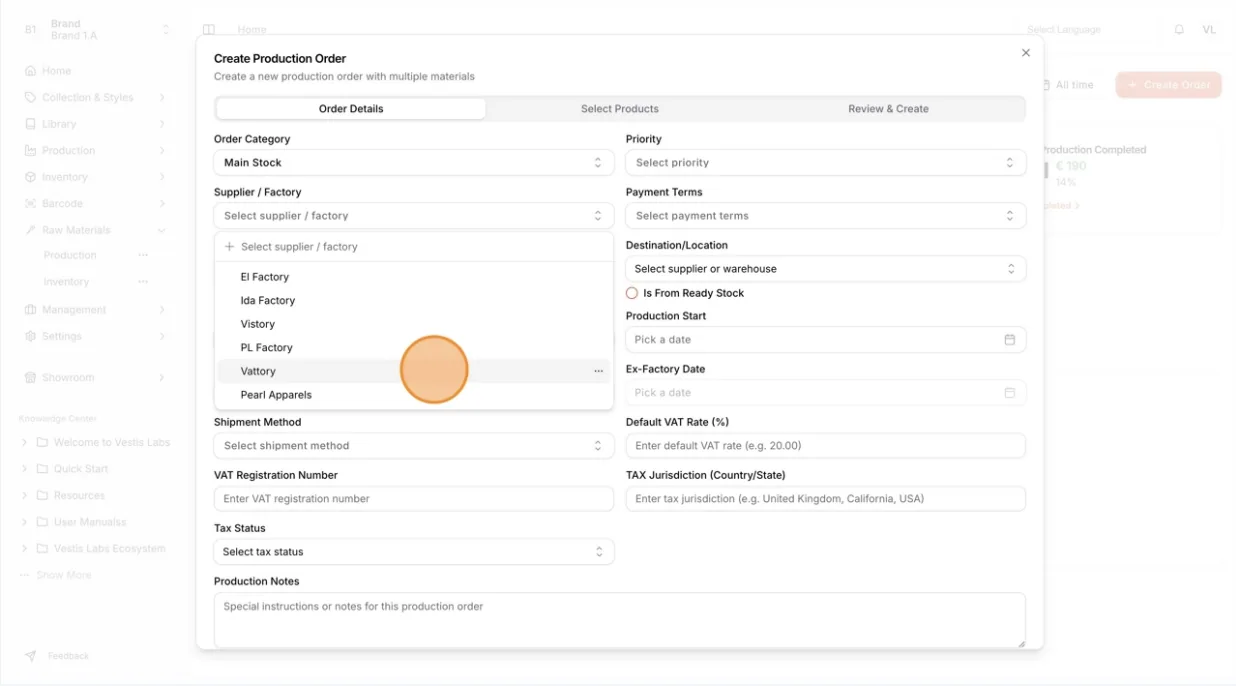Screen dimensions: 1236x686
Task: Open the Order Category dropdown showing Main Stock
Action: tap(414, 163)
